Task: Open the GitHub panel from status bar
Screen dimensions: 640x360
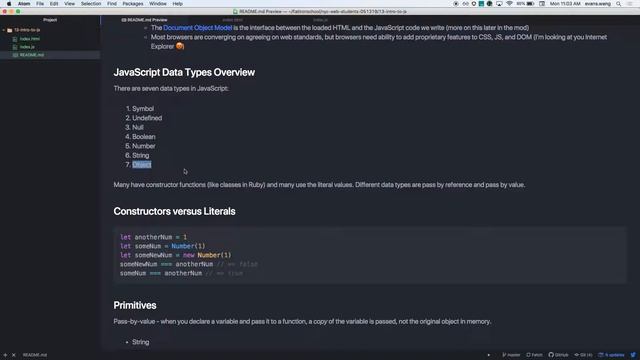Action: tap(558, 355)
